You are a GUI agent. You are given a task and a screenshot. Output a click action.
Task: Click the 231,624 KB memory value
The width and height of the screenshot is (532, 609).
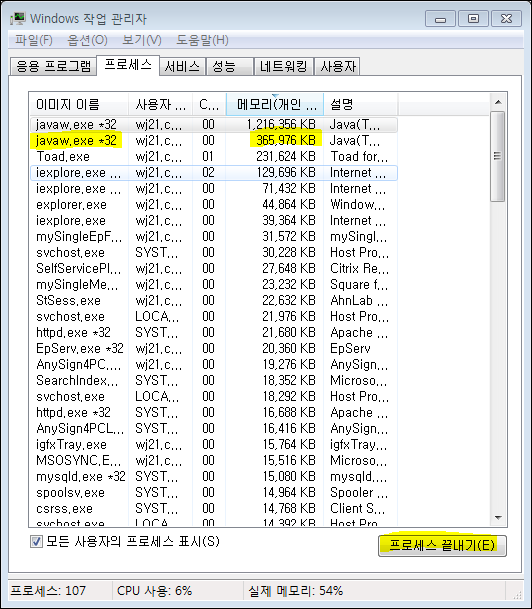click(286, 157)
